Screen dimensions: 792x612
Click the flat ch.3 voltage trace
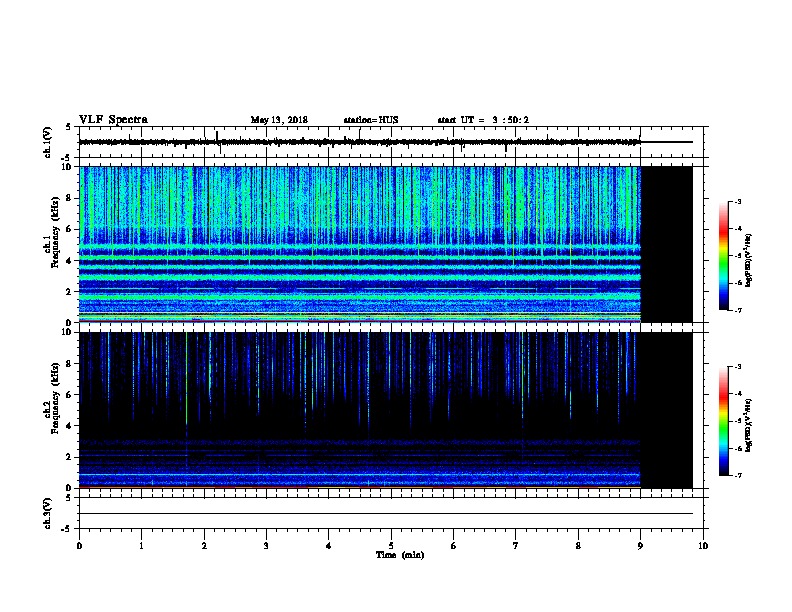(385, 514)
